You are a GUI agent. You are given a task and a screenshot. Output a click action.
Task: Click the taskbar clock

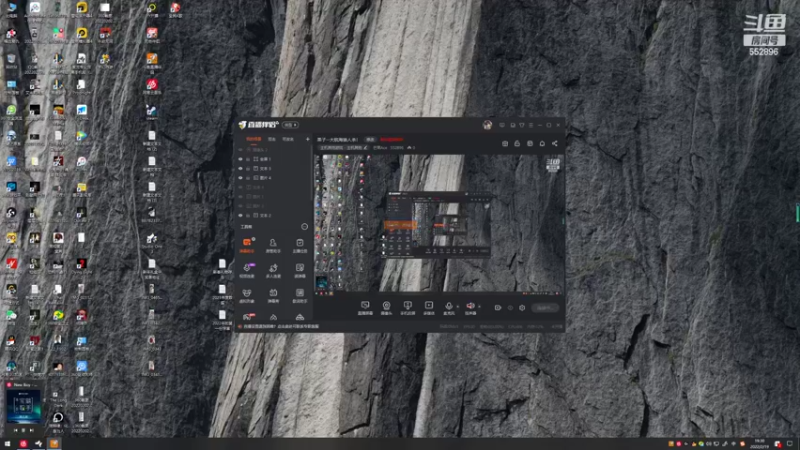tap(760, 444)
